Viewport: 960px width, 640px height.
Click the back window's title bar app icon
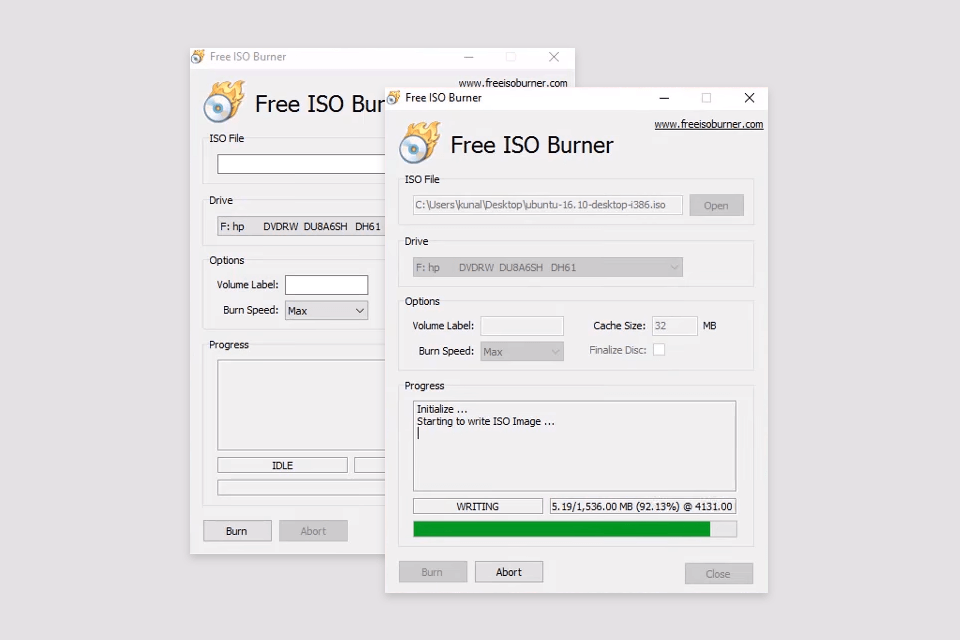(198, 57)
